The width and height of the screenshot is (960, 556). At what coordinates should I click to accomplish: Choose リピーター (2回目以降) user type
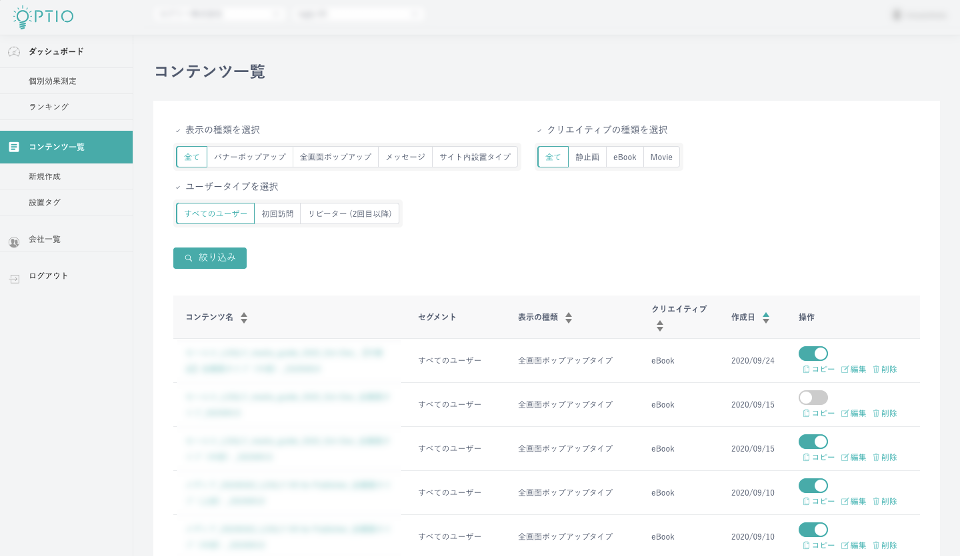(350, 214)
